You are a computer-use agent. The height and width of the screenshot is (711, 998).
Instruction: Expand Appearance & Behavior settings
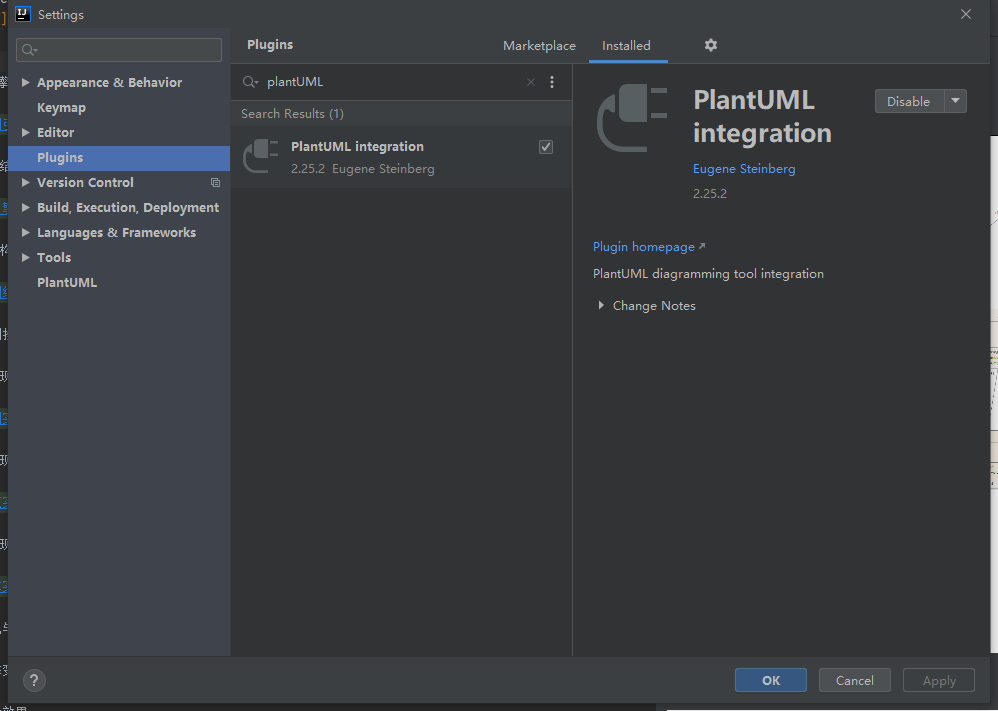coord(26,83)
